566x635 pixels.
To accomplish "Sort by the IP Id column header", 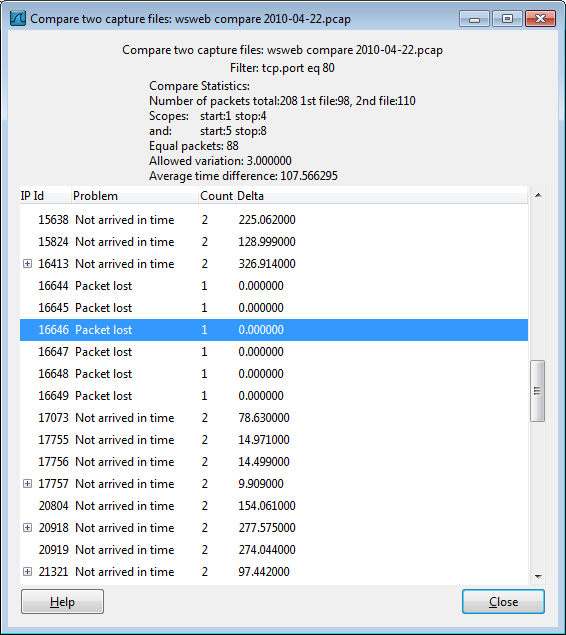I will click(x=45, y=196).
